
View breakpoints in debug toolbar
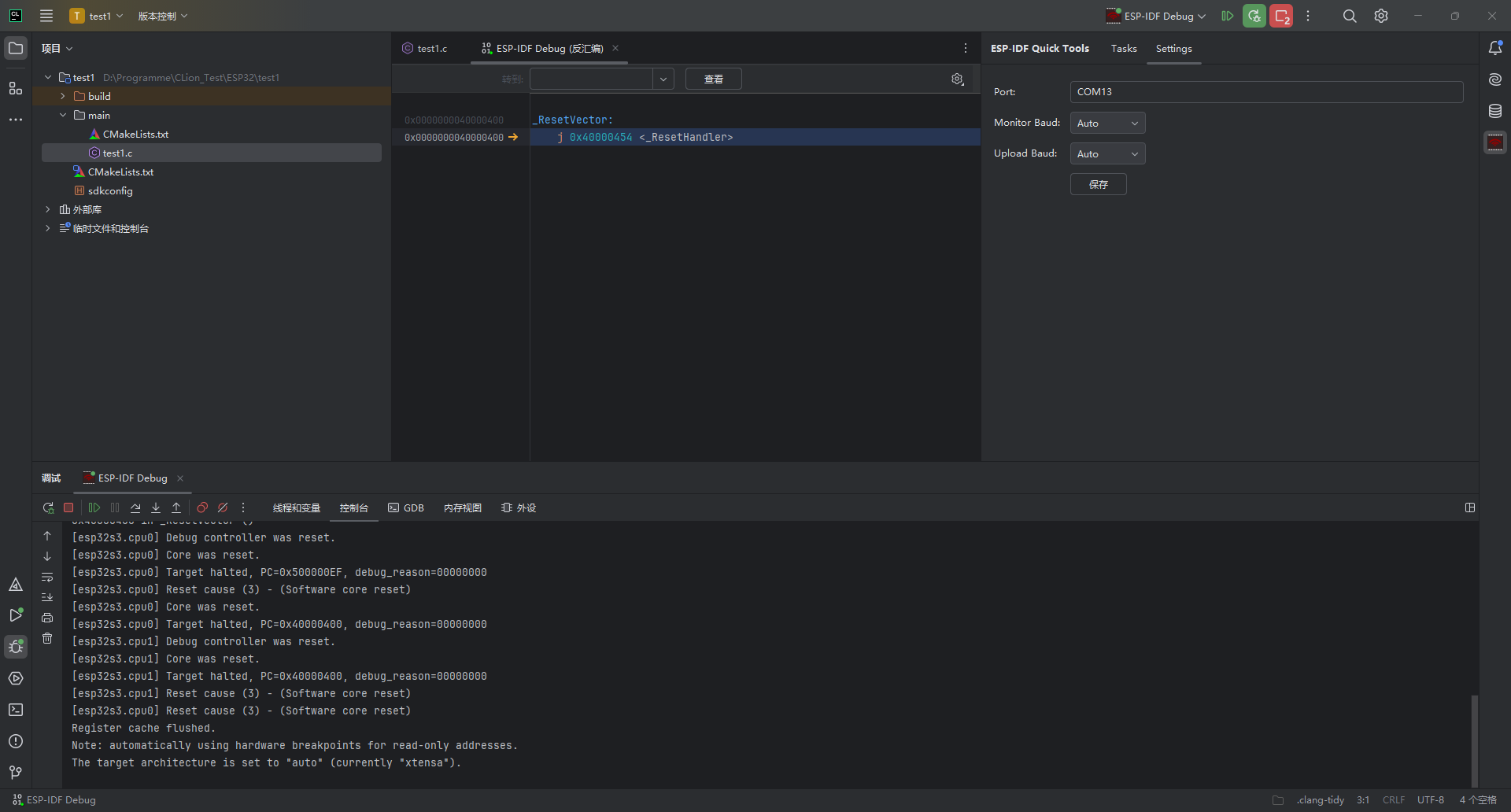click(x=202, y=507)
